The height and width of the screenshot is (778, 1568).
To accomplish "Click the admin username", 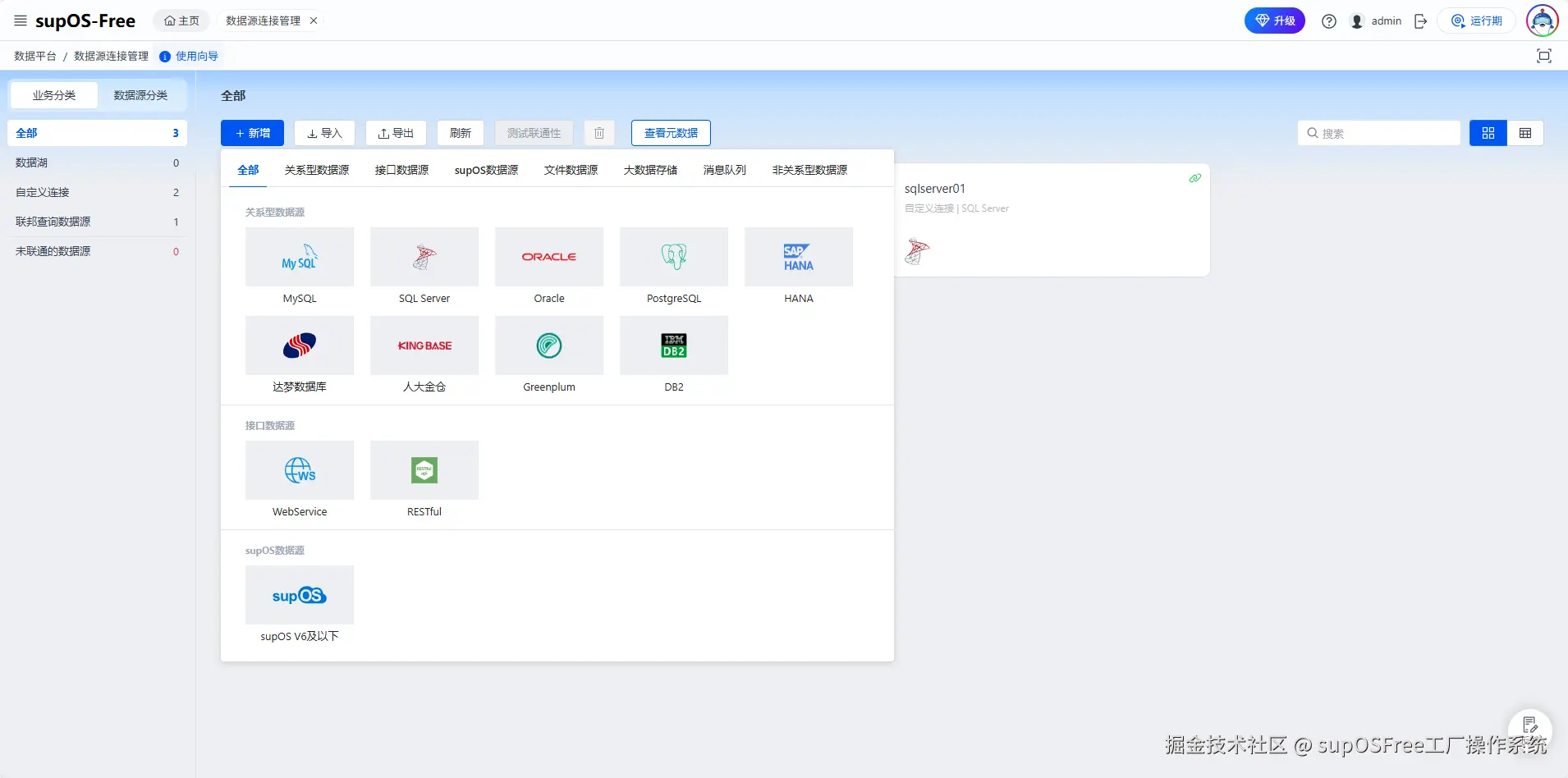I will click(1386, 21).
